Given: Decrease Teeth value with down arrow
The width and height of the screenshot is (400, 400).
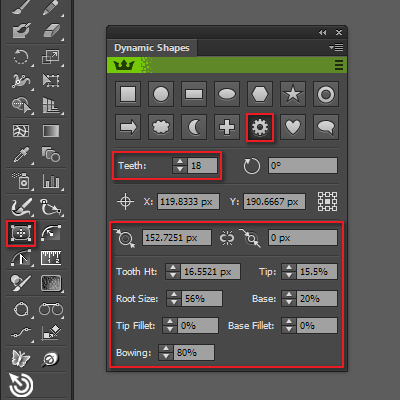Looking at the screenshot, I should pos(180,169).
